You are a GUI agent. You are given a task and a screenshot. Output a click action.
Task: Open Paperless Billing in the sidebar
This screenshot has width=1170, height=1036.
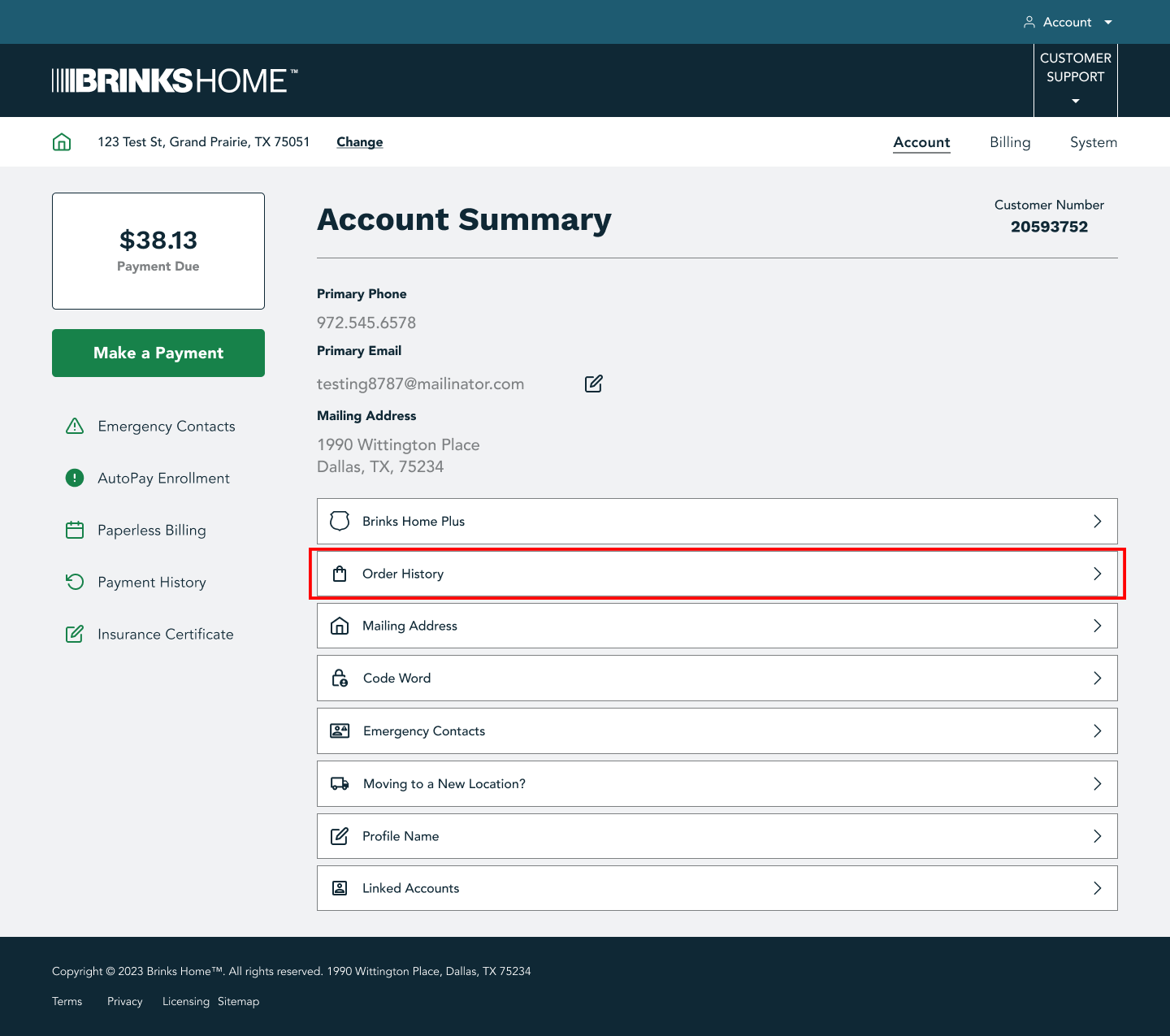click(x=152, y=530)
